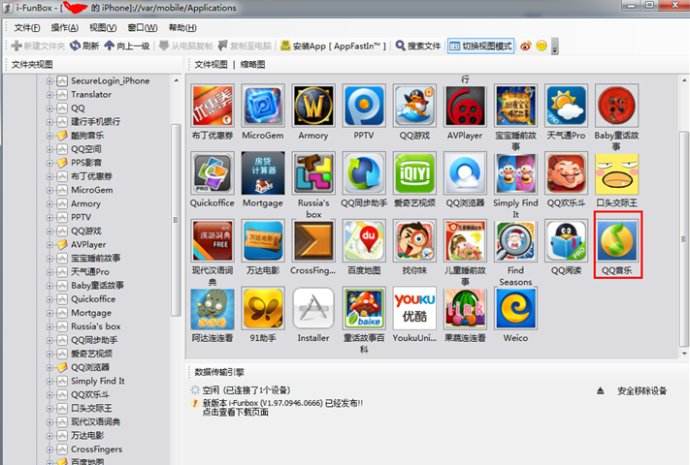Select the CrossFingers app icon
Viewport: 690px width, 465px height.
point(313,241)
